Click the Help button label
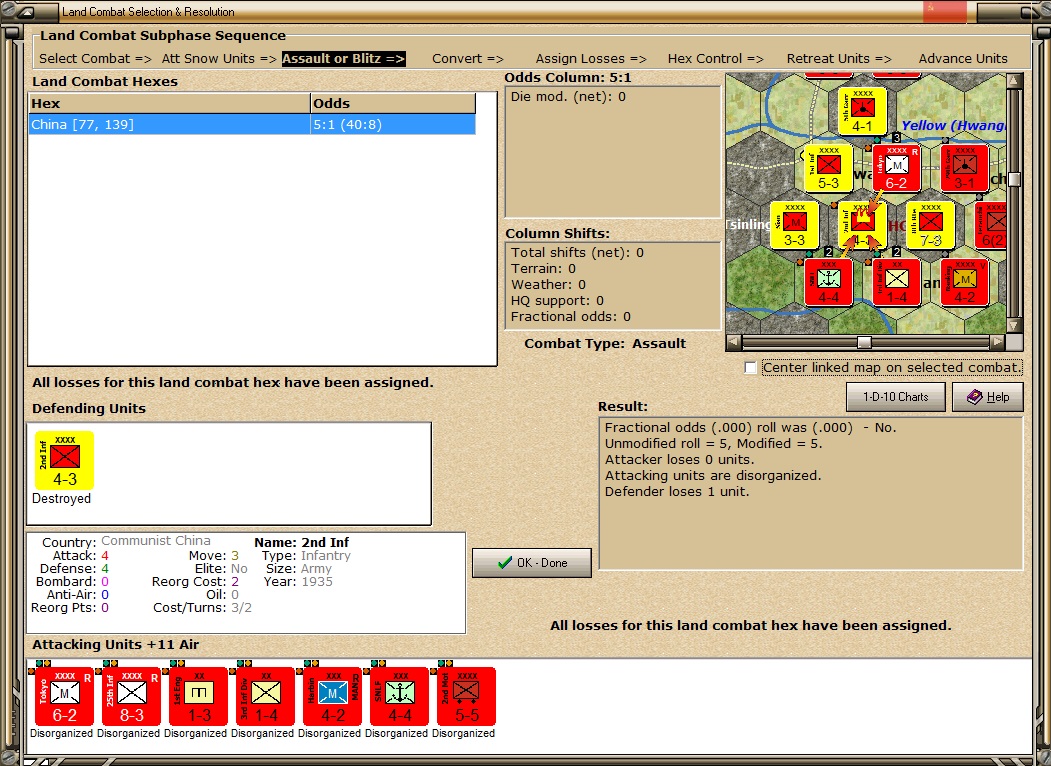This screenshot has height=766, width=1051. [x=997, y=397]
